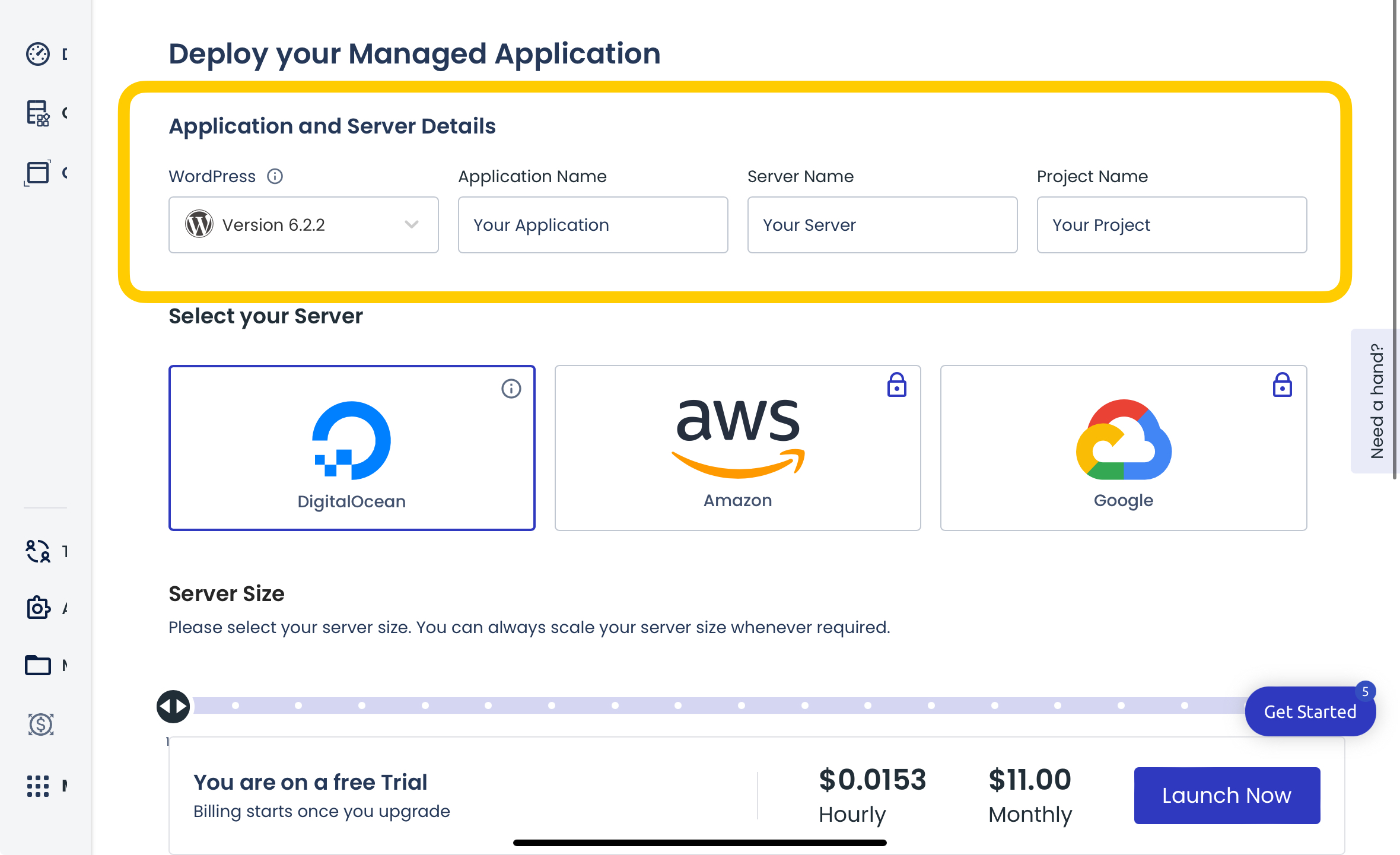Click the Server Name input field
Image resolution: width=1400 pixels, height=855 pixels.
click(x=883, y=225)
